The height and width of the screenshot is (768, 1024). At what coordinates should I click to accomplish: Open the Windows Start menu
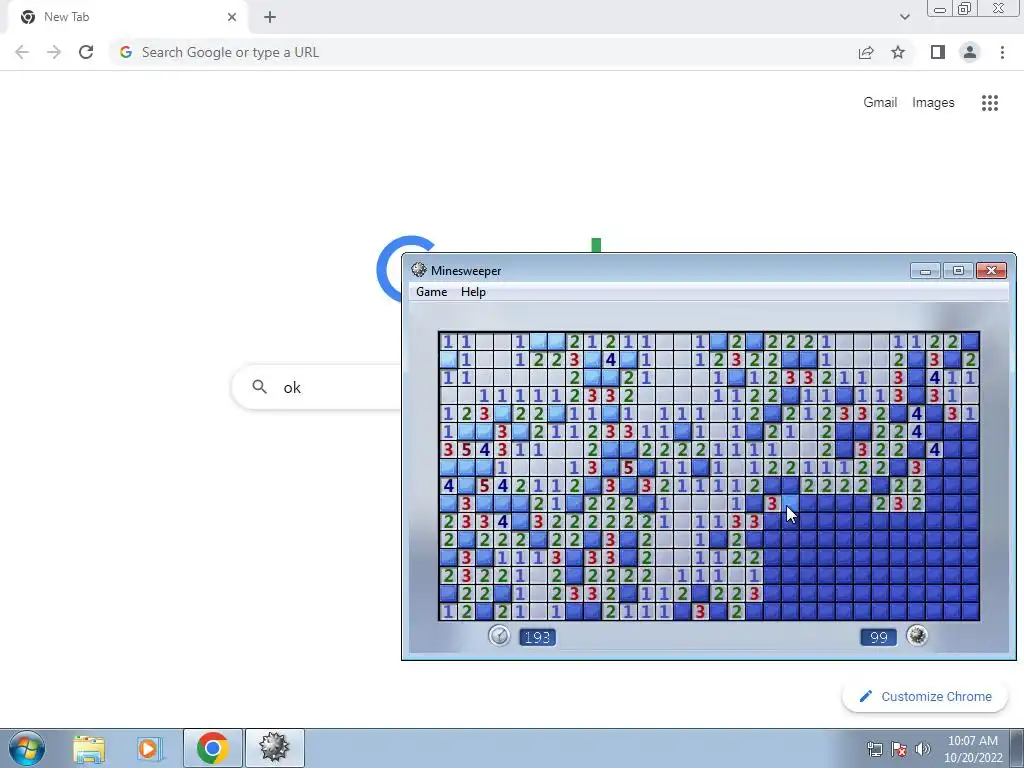click(27, 748)
